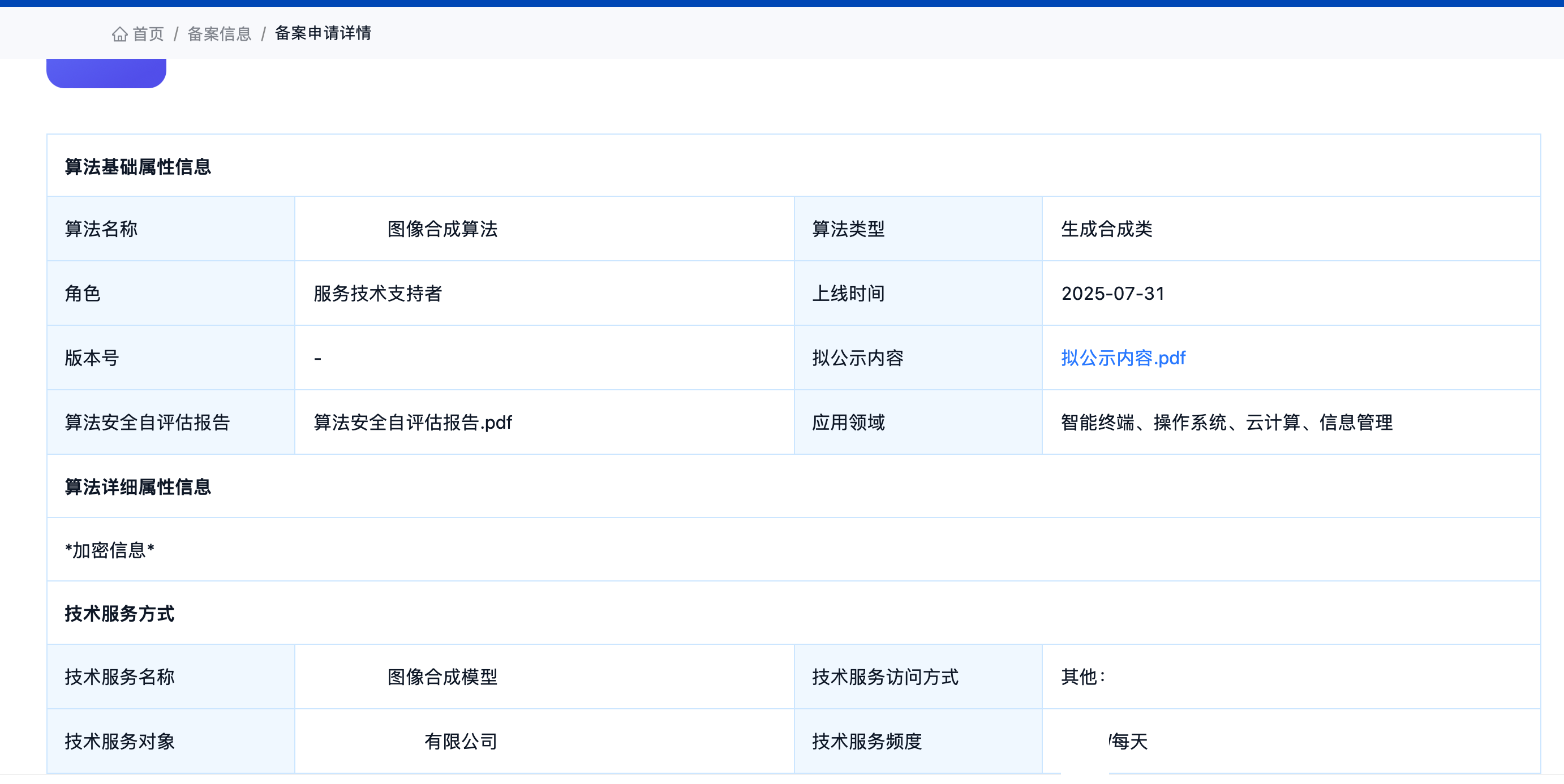Screen dimensions: 1564x784
Task: Select the 图像合成算法 name value
Action: pos(442,229)
